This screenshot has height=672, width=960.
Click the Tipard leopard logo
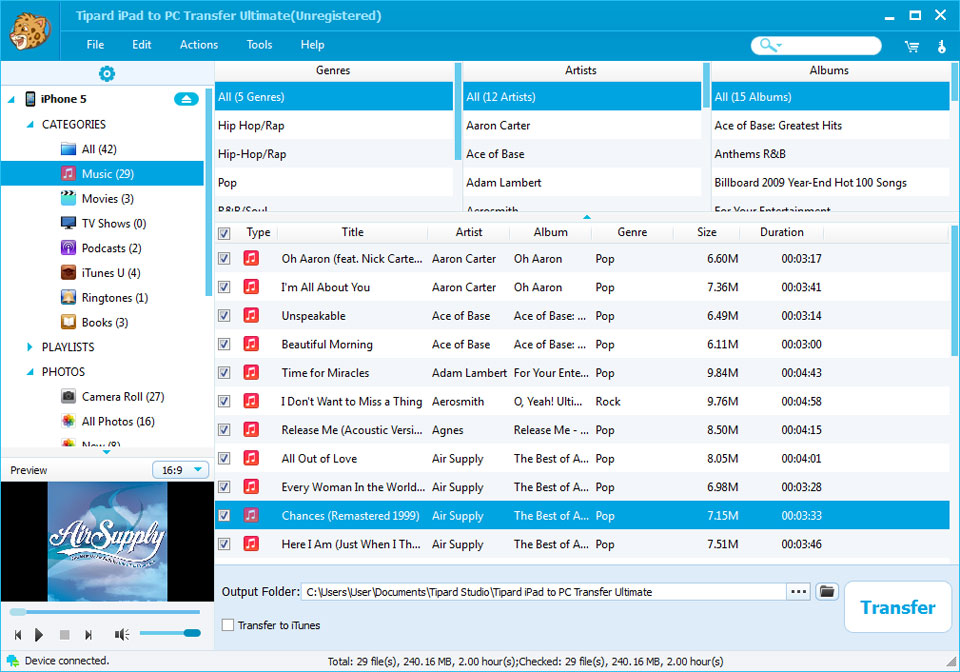click(29, 31)
